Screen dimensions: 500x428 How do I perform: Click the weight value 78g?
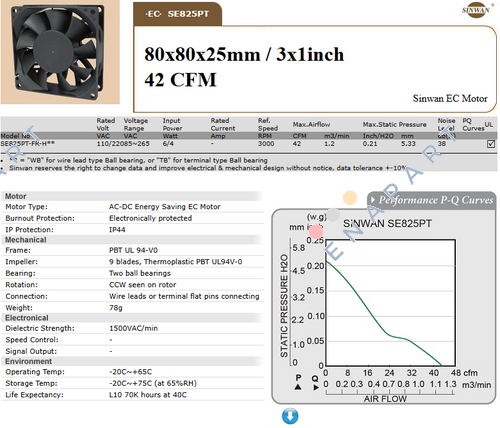click(116, 308)
